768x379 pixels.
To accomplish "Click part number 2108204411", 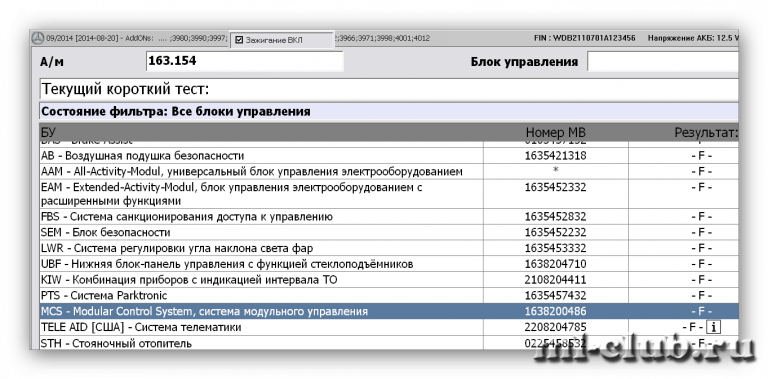I will pos(555,280).
